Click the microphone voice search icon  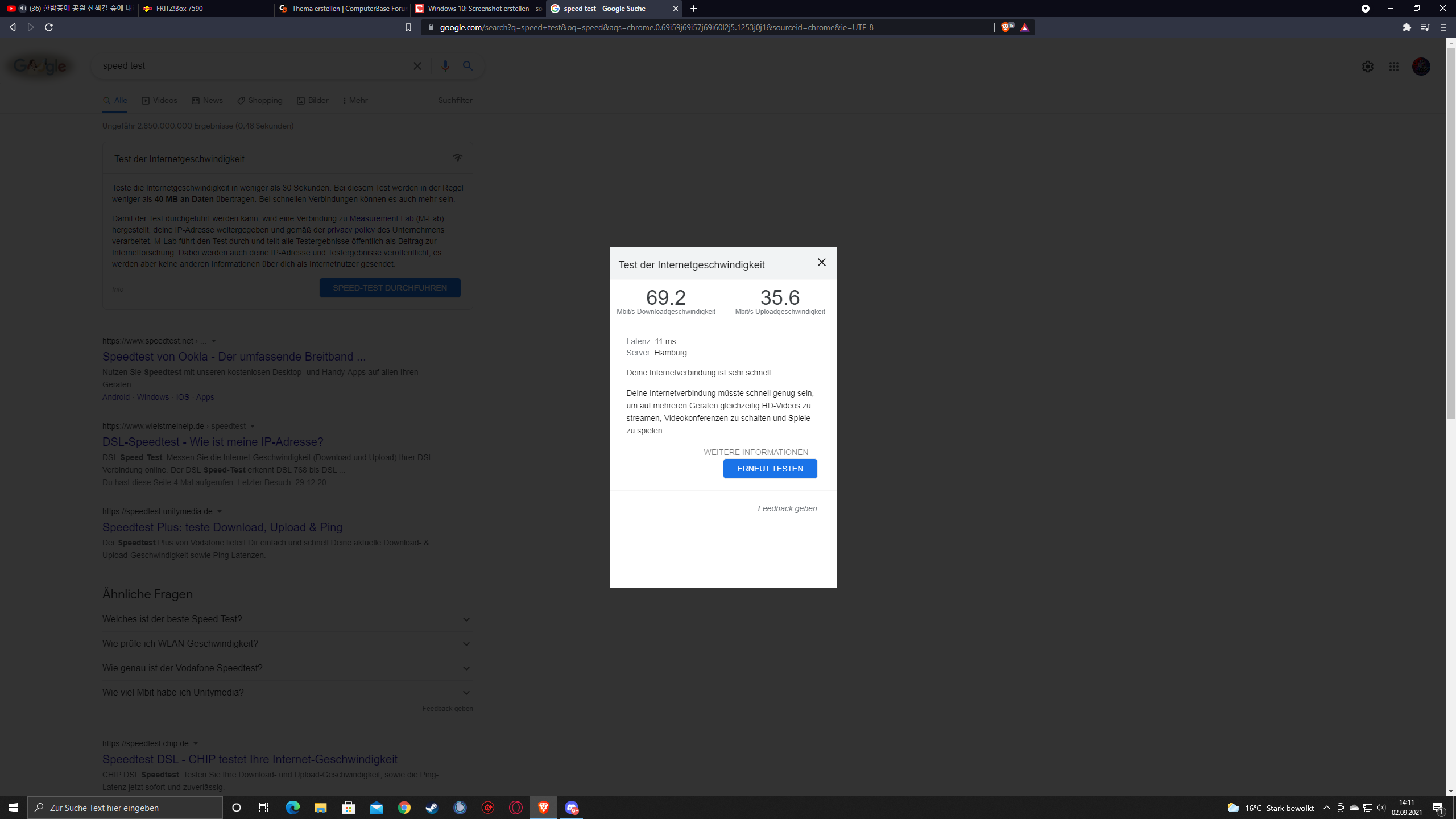tap(445, 66)
